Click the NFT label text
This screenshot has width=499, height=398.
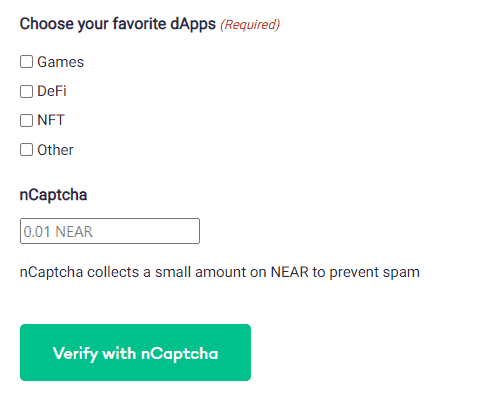point(51,120)
